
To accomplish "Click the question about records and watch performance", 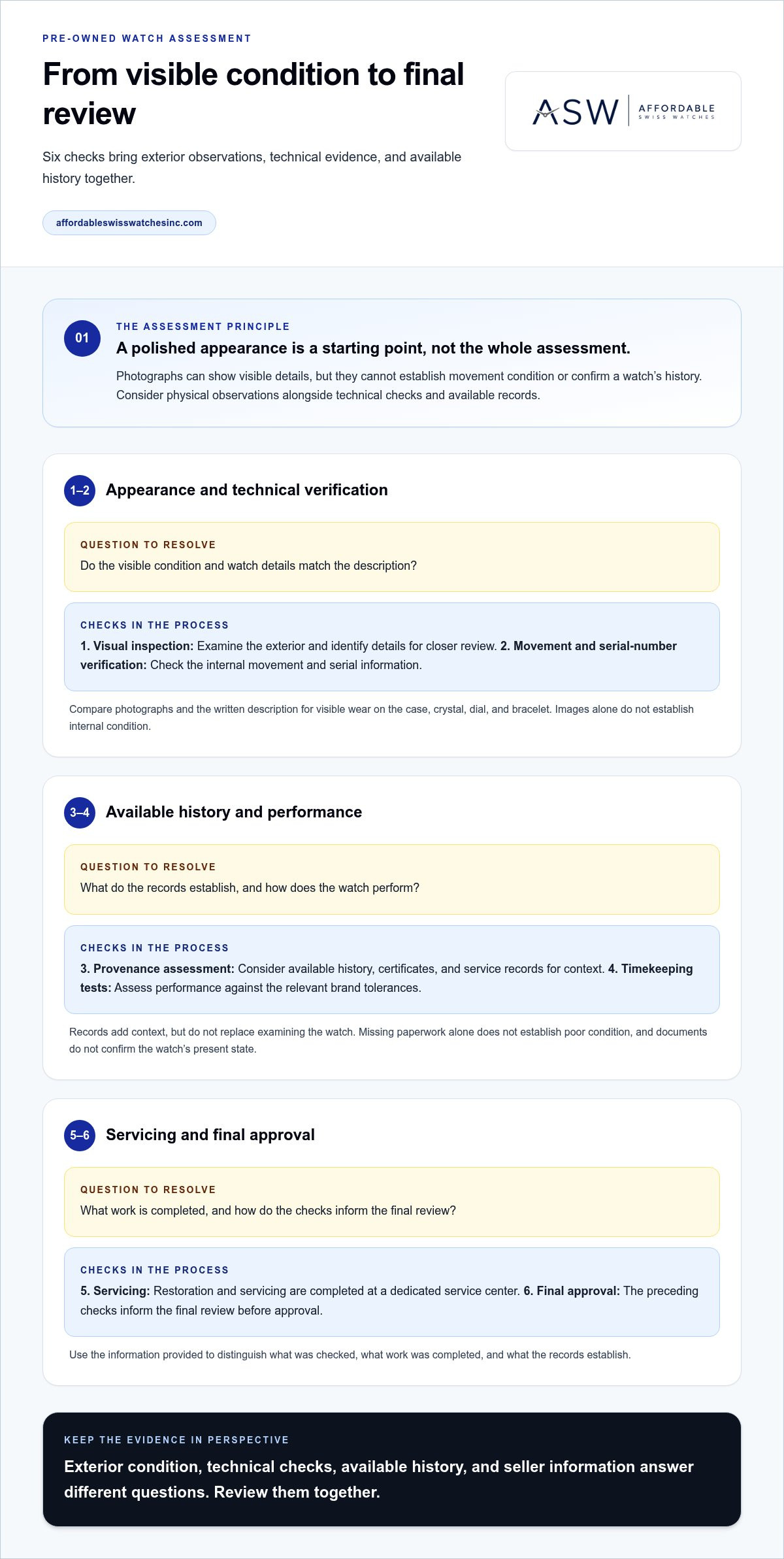I will (x=250, y=888).
